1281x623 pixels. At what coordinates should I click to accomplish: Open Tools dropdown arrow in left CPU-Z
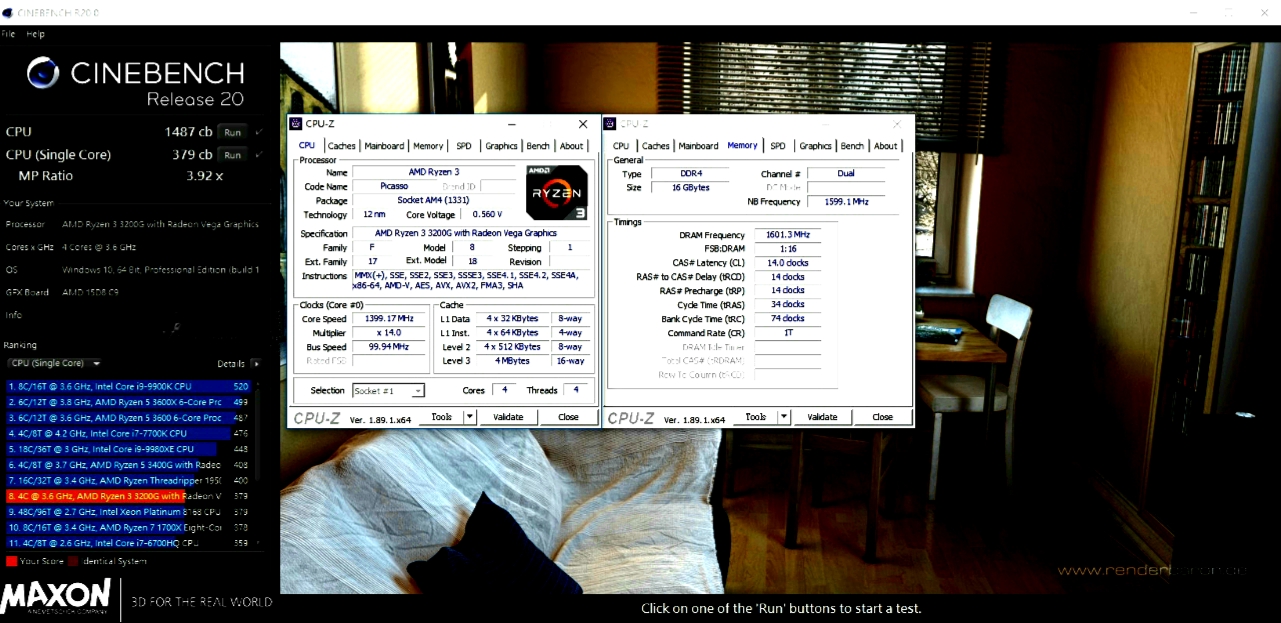(x=470, y=417)
